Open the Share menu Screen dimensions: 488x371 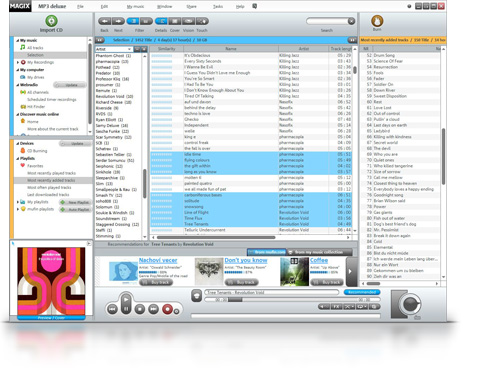[x=191, y=6]
